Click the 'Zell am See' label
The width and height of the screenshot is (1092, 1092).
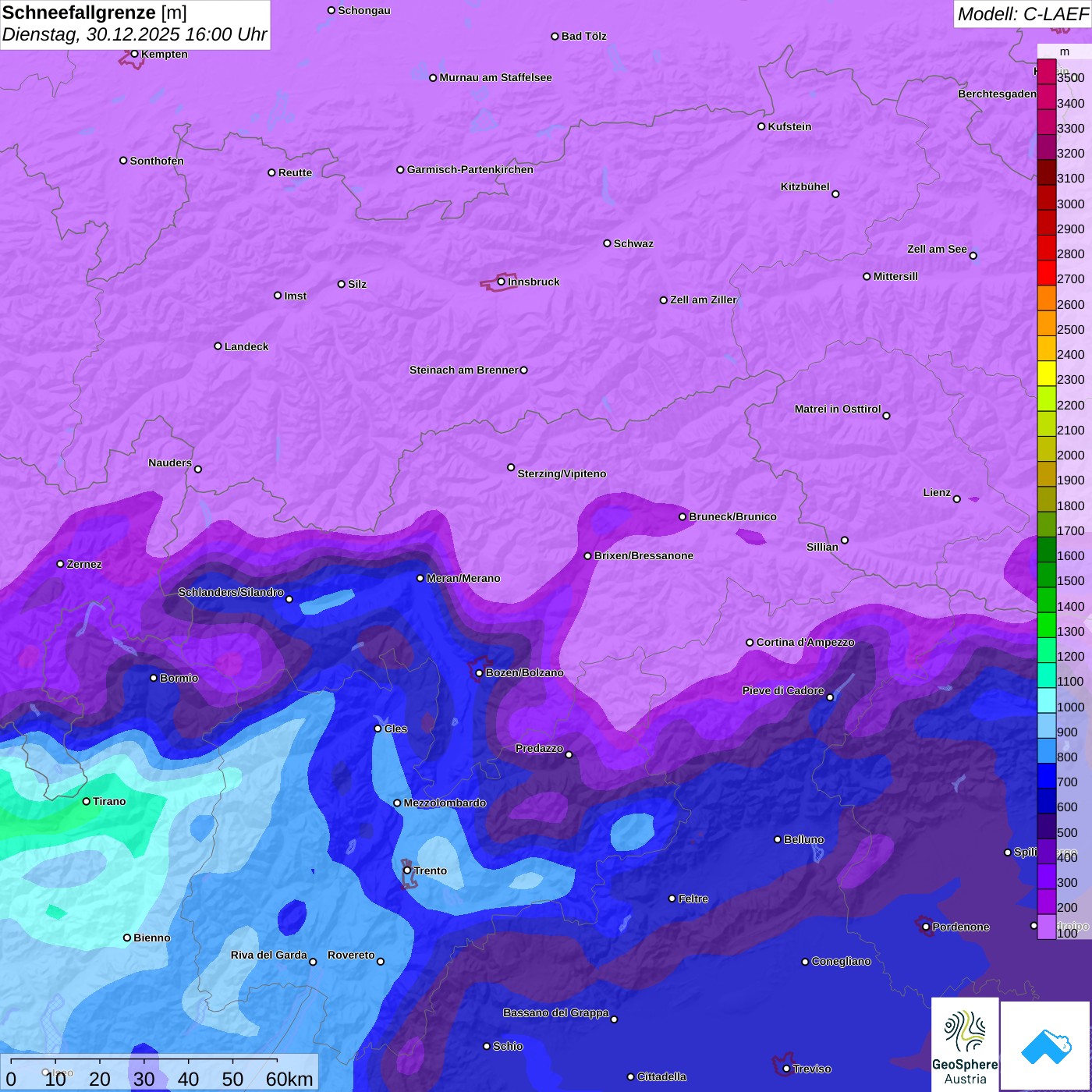937,249
